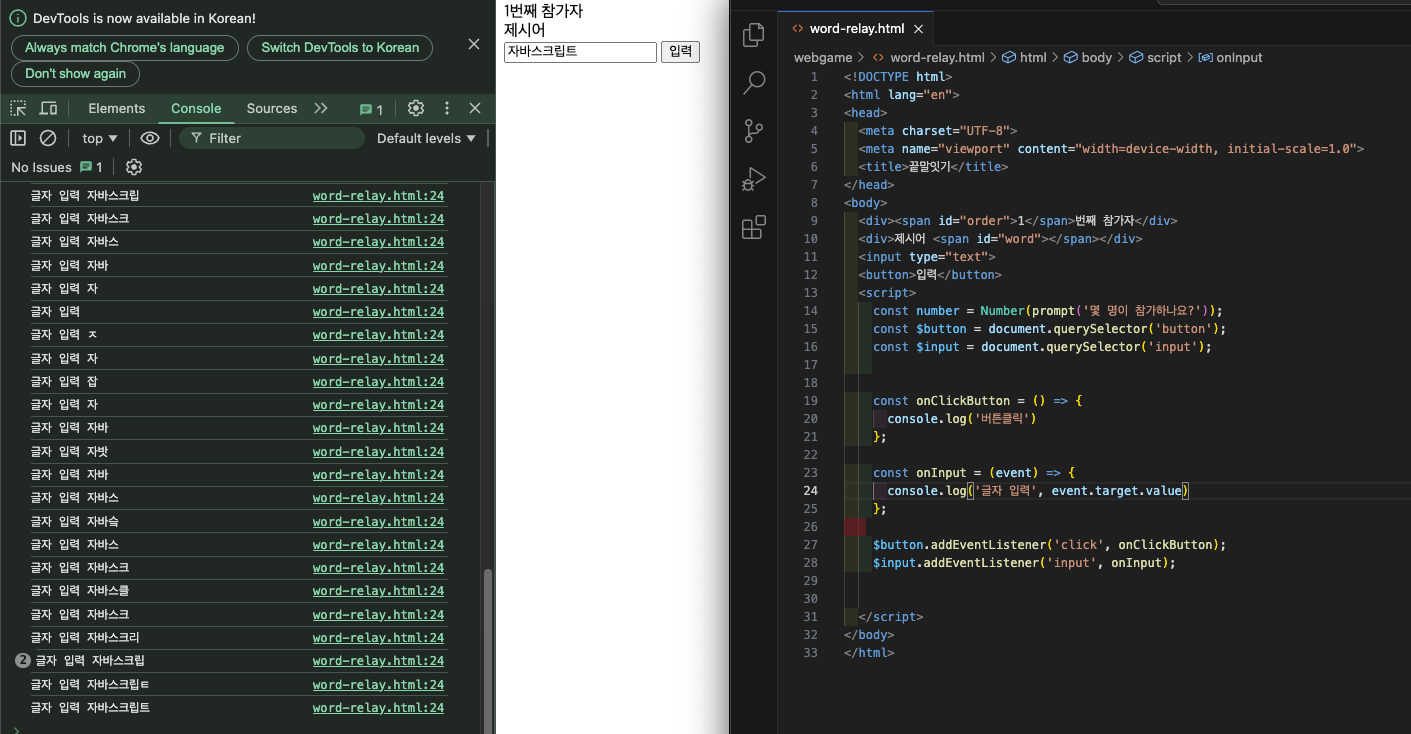Click the $button.addEventListener code line
Image resolution: width=1411 pixels, height=734 pixels.
point(1049,544)
